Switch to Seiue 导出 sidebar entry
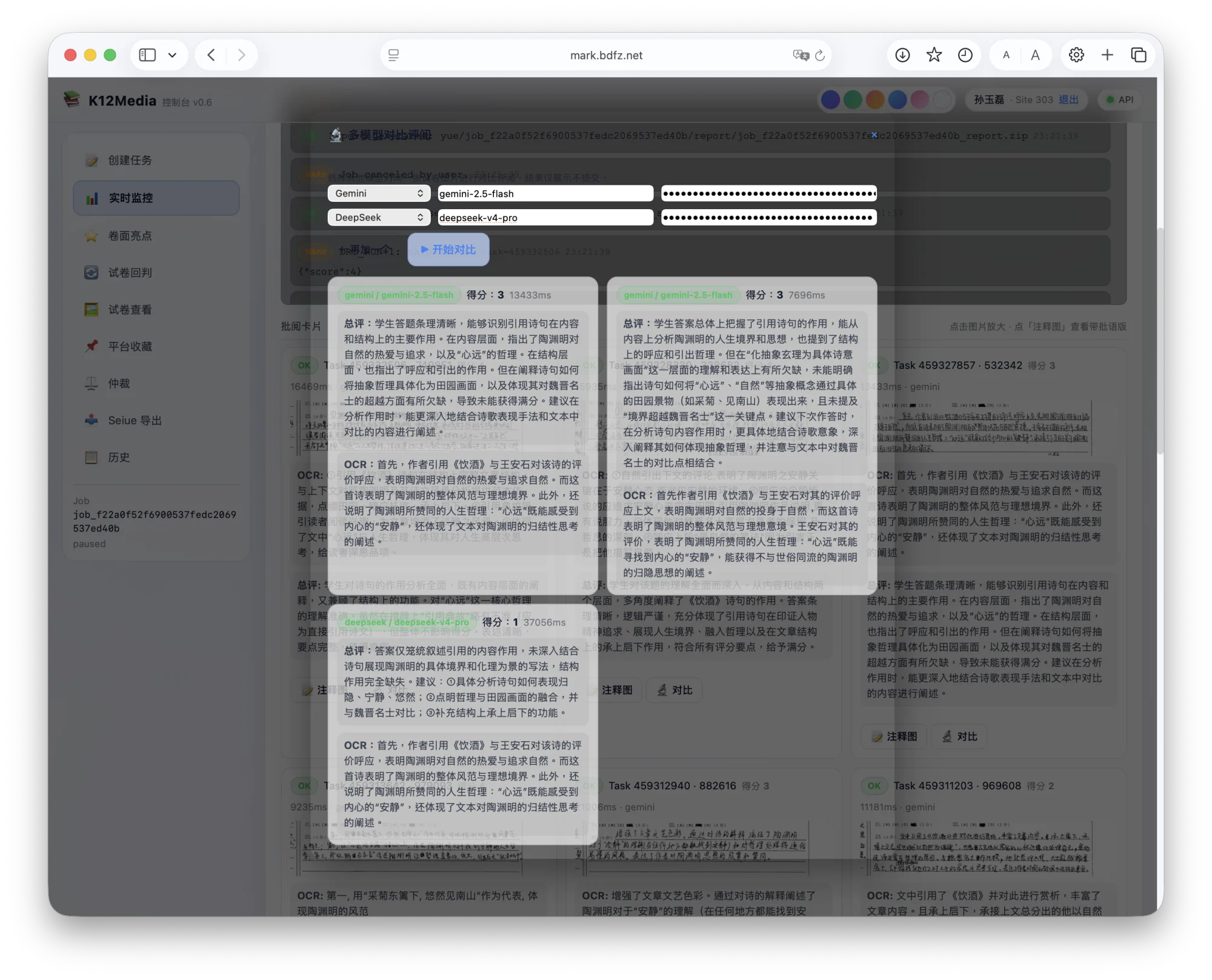 click(x=92, y=420)
